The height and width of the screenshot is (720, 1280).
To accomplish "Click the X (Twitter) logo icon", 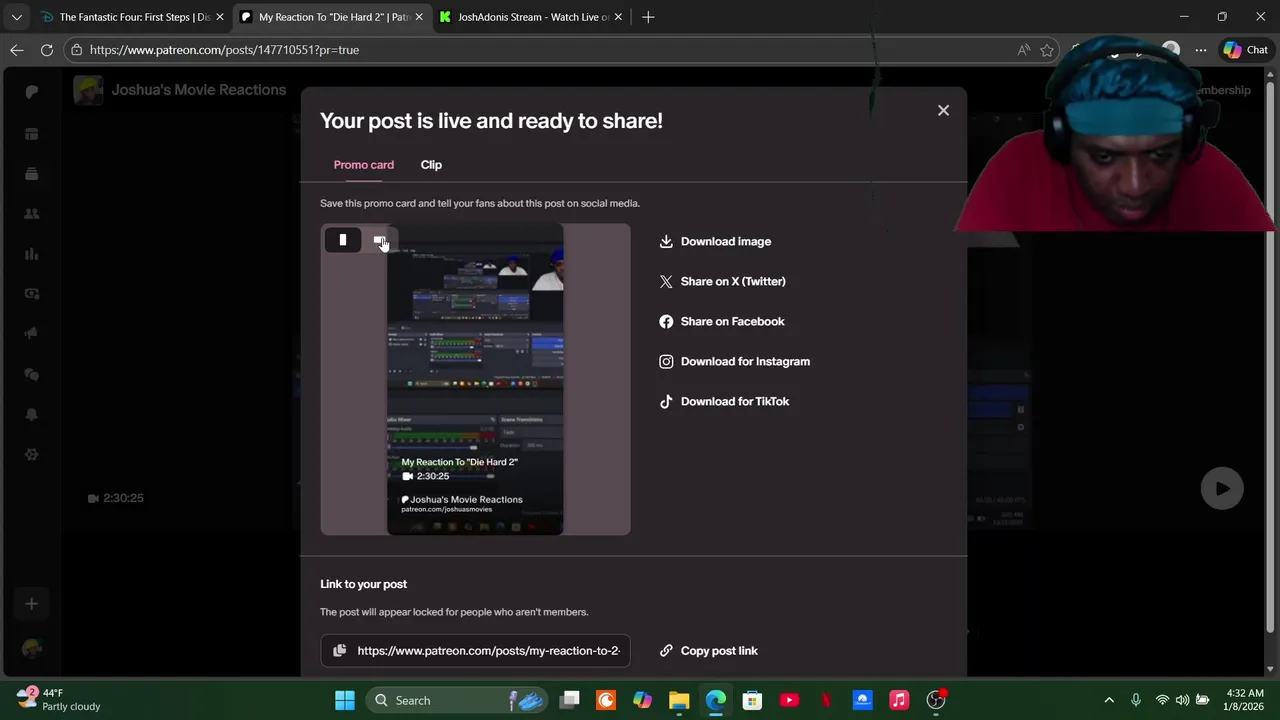I will 666,281.
